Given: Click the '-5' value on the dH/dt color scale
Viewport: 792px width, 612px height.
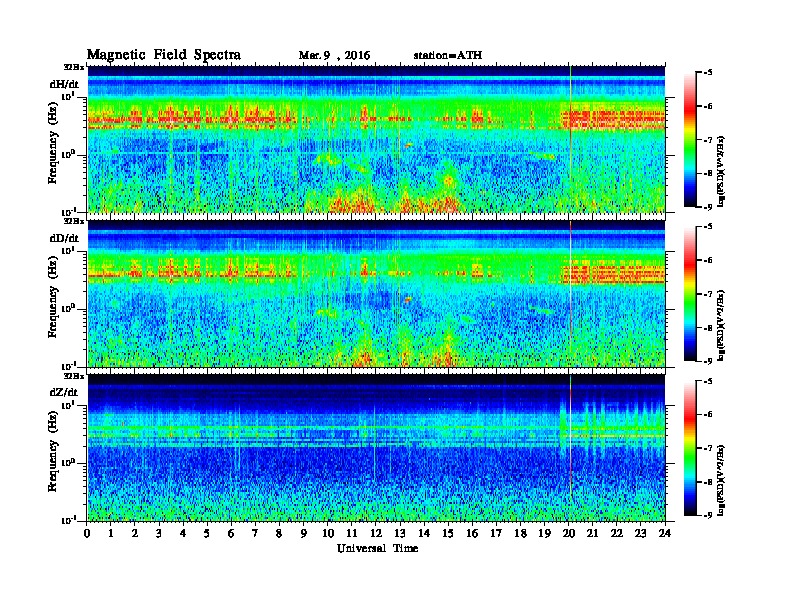Looking at the screenshot, I should 707,73.
